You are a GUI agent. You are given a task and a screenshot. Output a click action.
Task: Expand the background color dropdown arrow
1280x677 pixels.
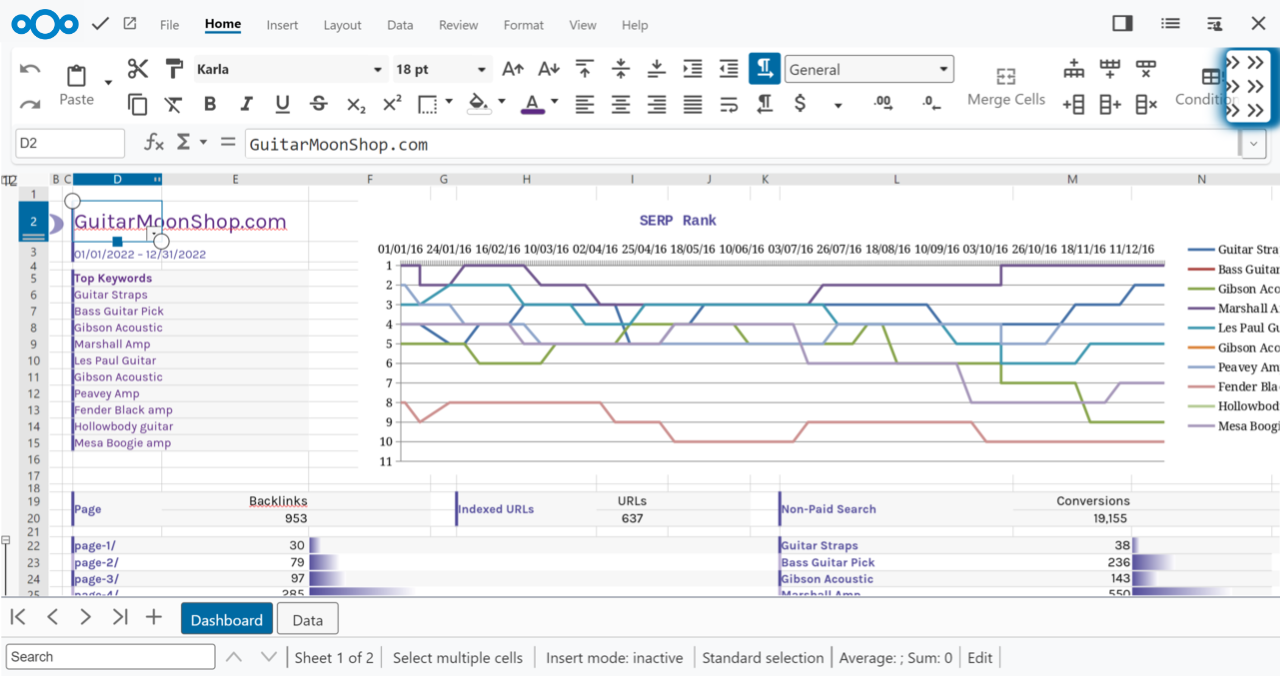tap(501, 102)
